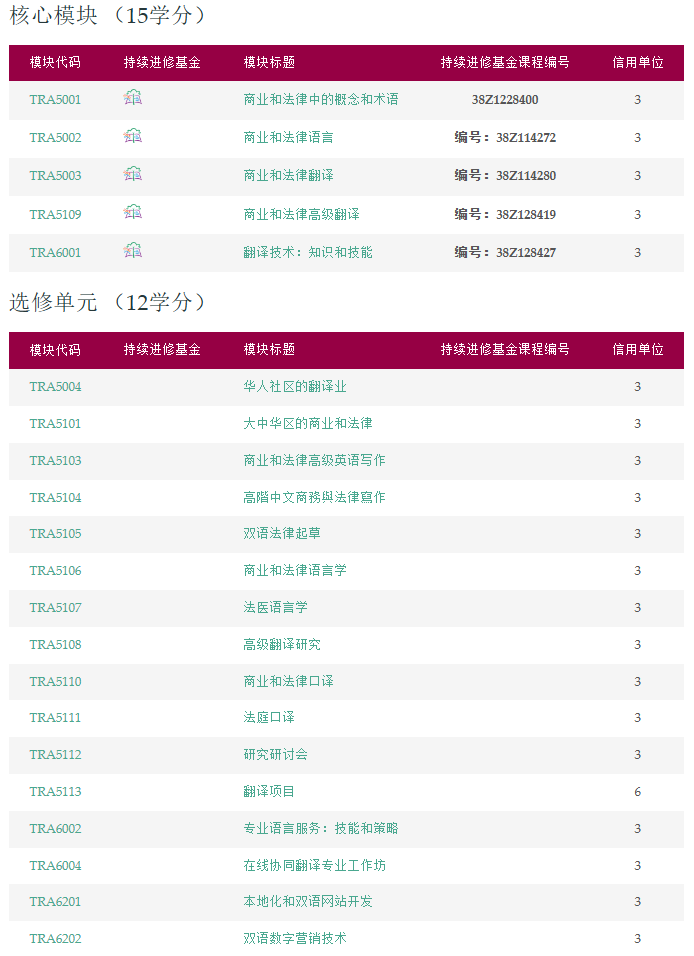Open elective title 商业和法律高级英语写作
Viewport: 694px width, 956px height.
(314, 460)
